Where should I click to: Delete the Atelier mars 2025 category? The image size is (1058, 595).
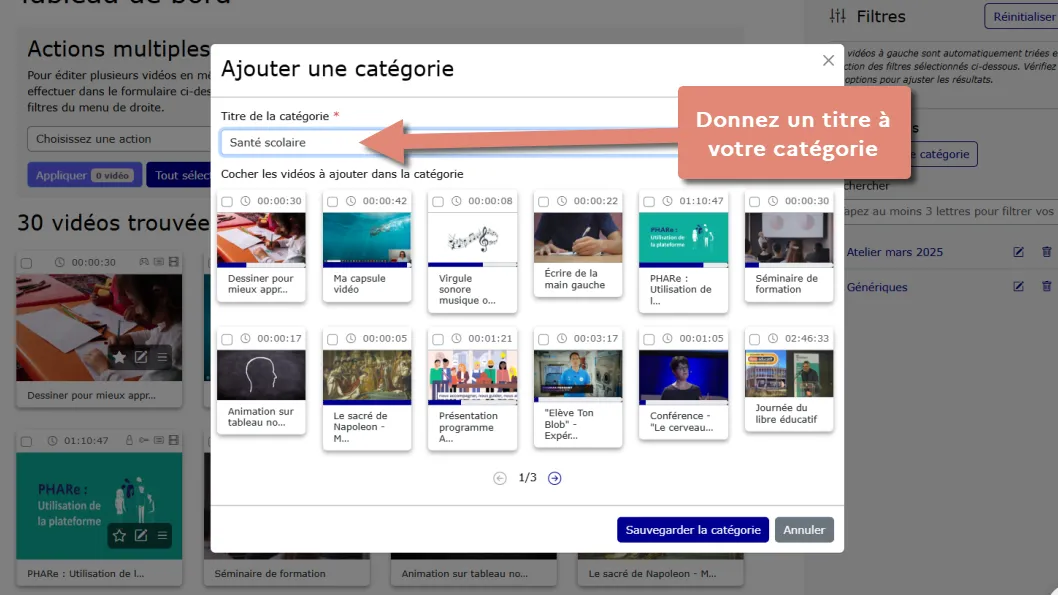1047,252
